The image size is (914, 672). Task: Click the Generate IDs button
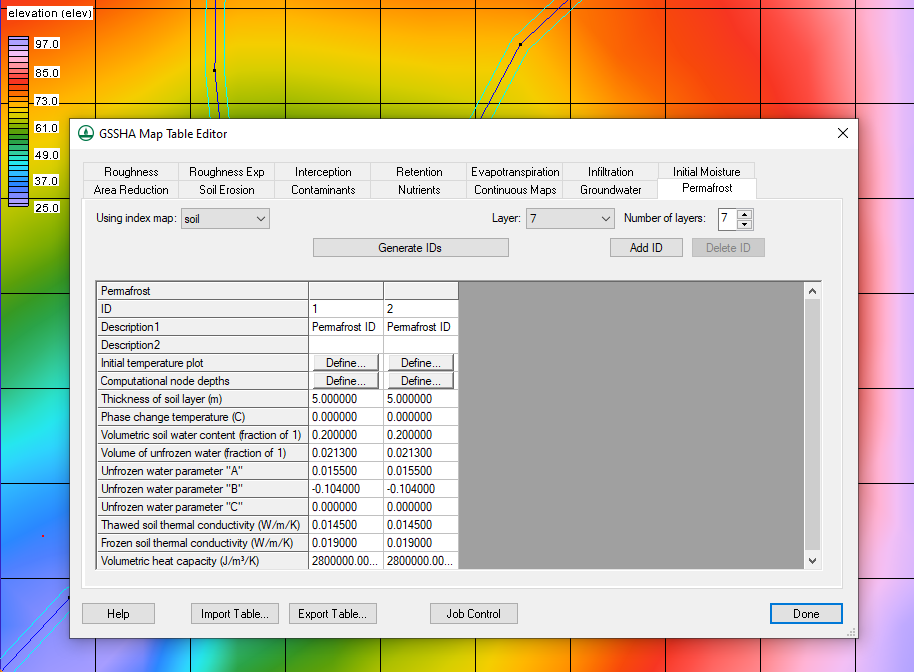pos(410,247)
